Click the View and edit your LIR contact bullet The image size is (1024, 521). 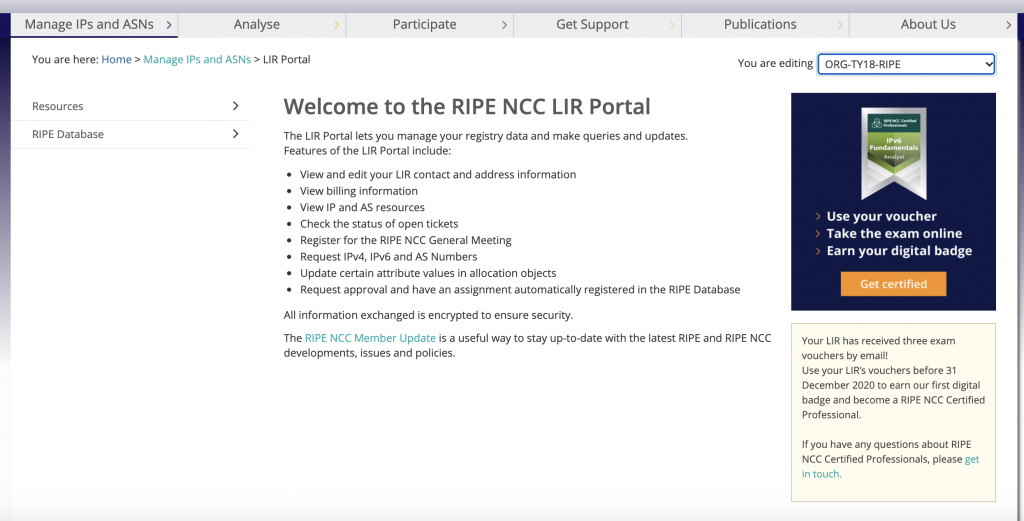pos(438,175)
